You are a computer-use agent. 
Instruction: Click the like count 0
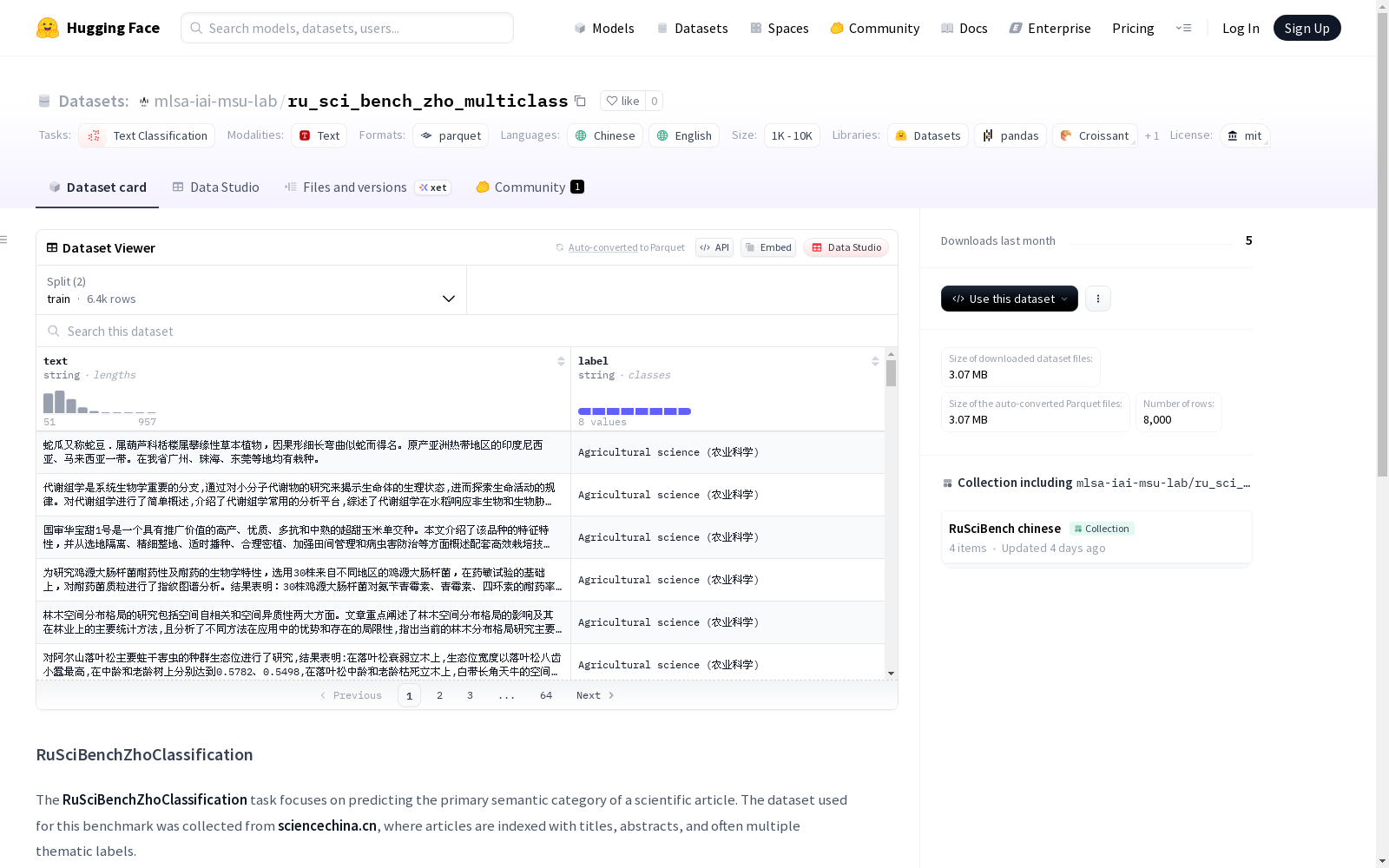[x=655, y=101]
